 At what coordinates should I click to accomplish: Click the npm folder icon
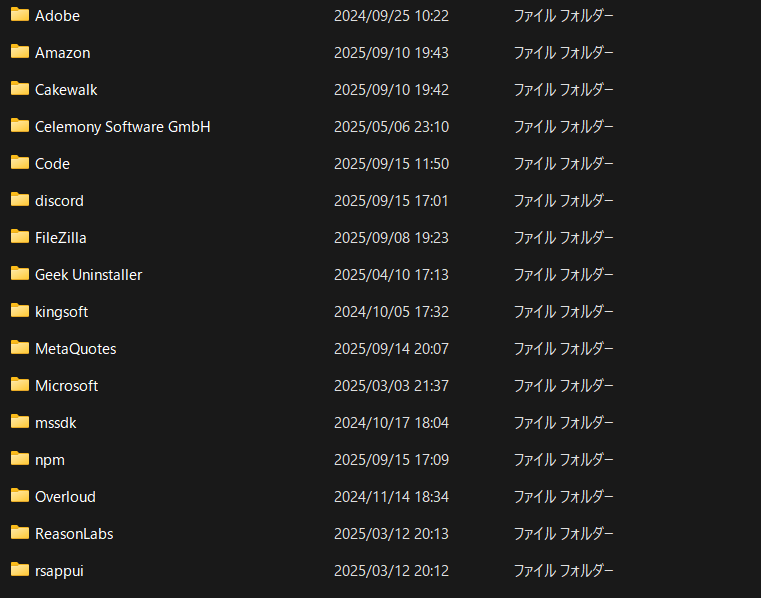(x=20, y=459)
